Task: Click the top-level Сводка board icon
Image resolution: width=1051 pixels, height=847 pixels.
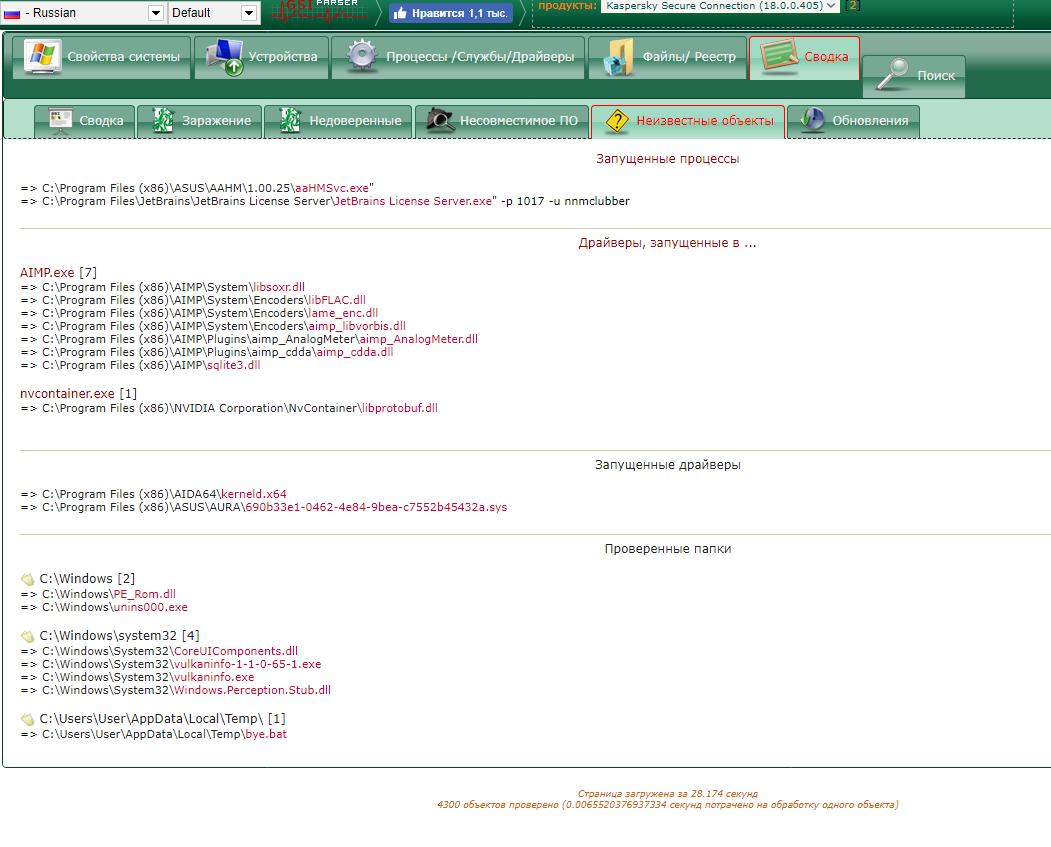Action: [778, 57]
